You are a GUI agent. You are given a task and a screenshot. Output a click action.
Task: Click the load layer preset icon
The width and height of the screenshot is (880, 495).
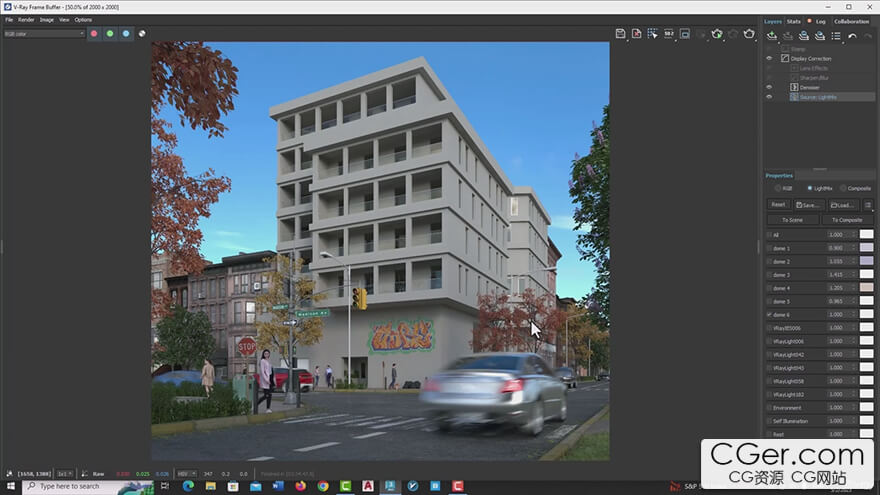[820, 36]
